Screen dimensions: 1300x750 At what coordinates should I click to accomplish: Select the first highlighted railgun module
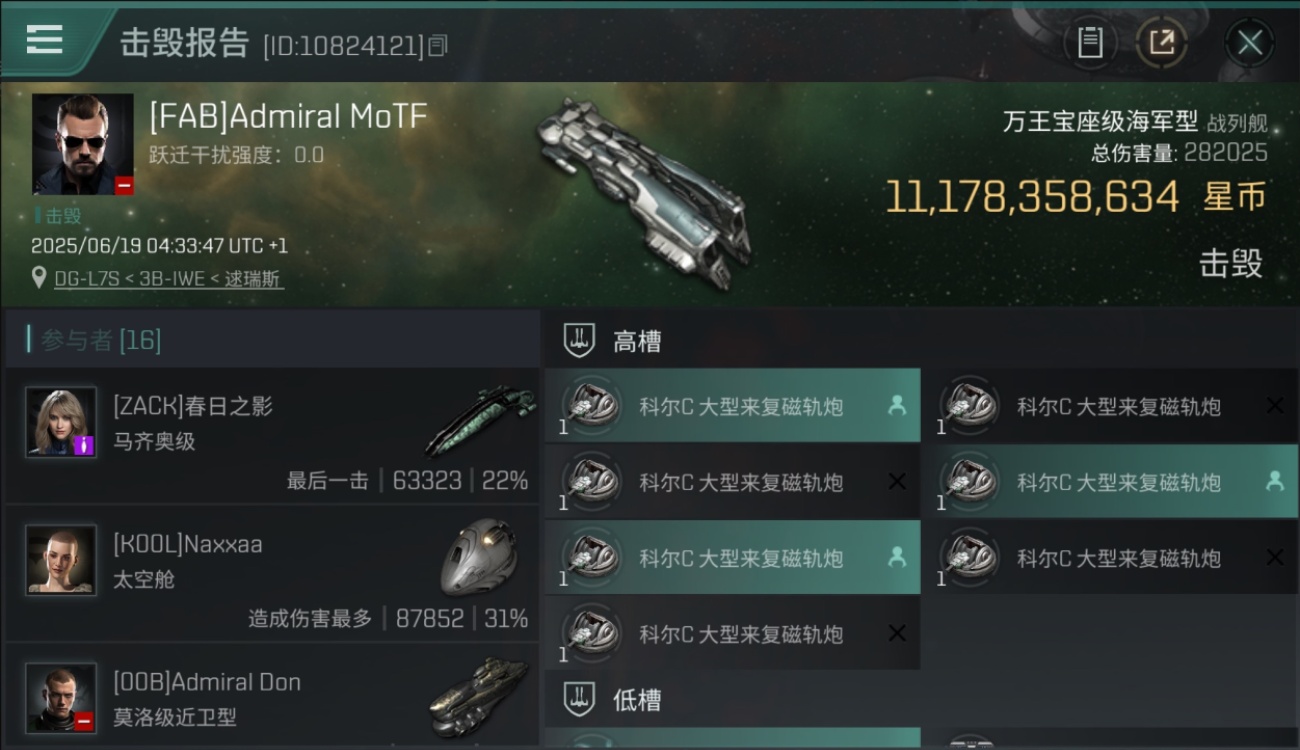pyautogui.click(x=732, y=406)
